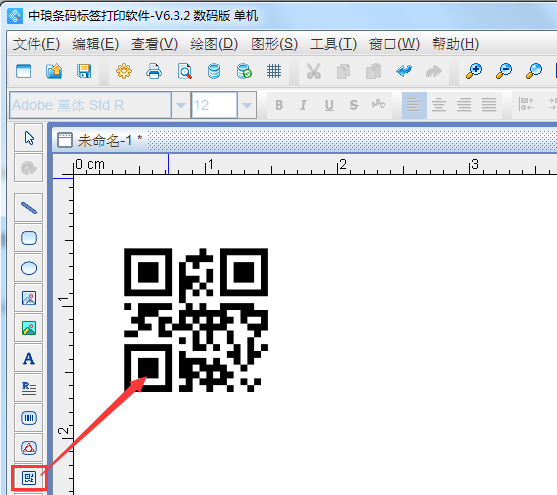Select the pointer selection tool

[29, 138]
